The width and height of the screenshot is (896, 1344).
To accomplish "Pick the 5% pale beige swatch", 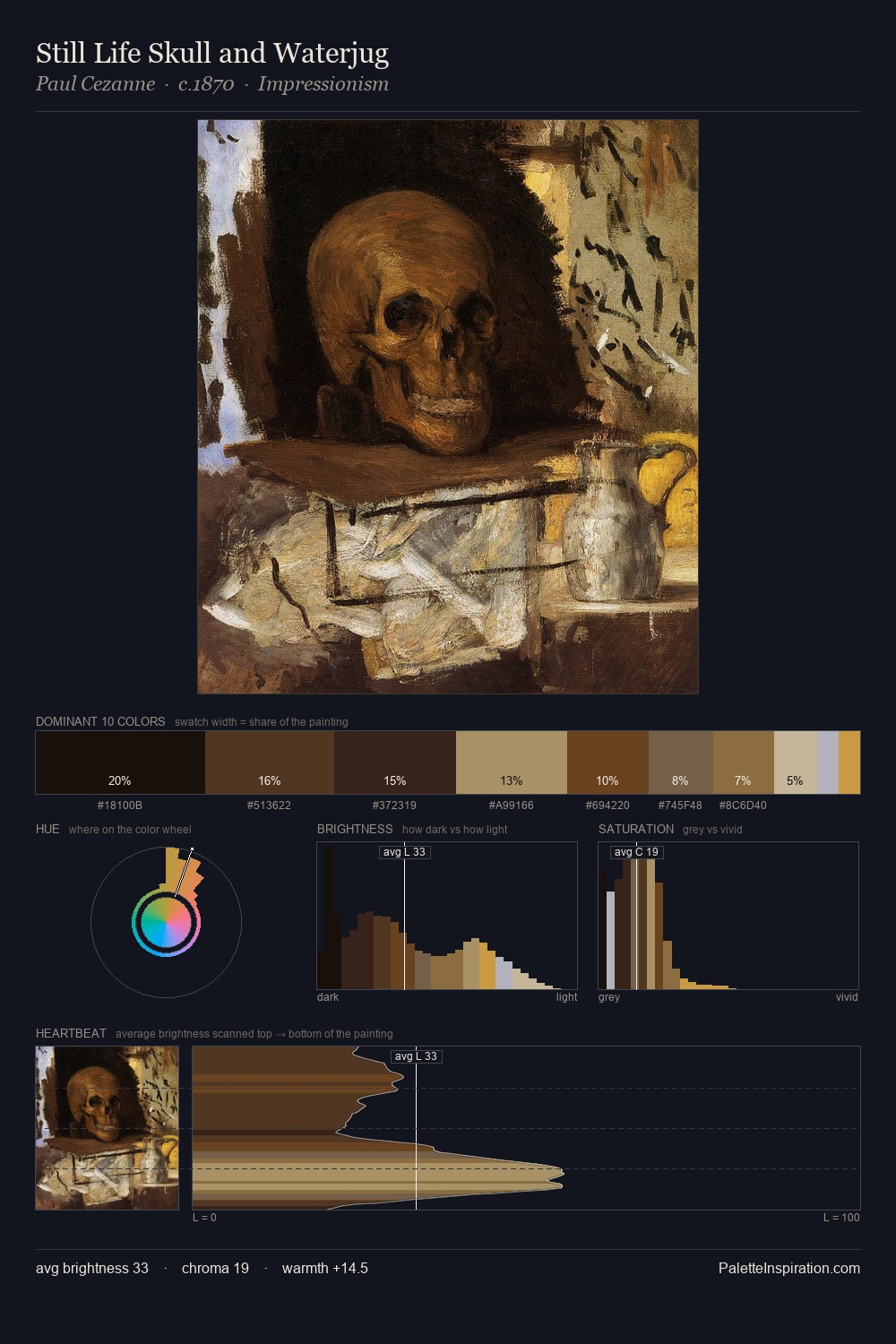I will point(796,762).
